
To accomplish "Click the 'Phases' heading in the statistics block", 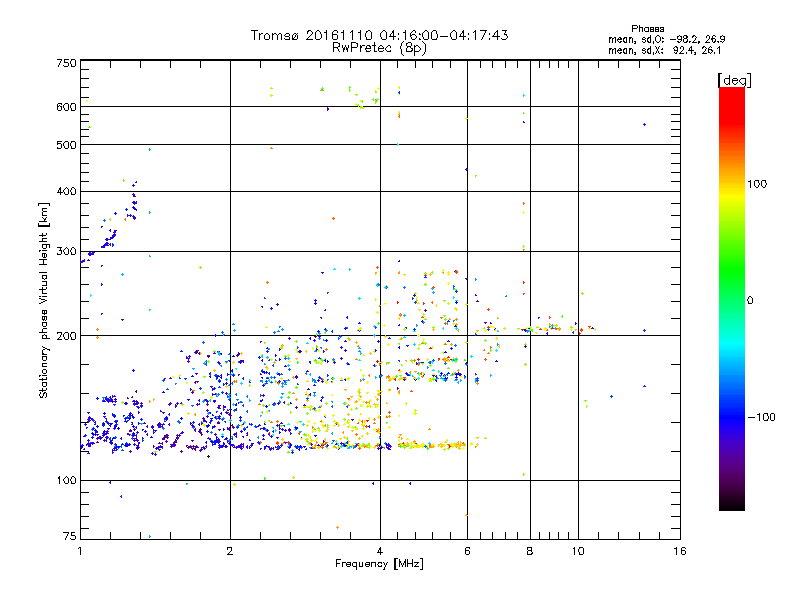I will pyautogui.click(x=647, y=29).
